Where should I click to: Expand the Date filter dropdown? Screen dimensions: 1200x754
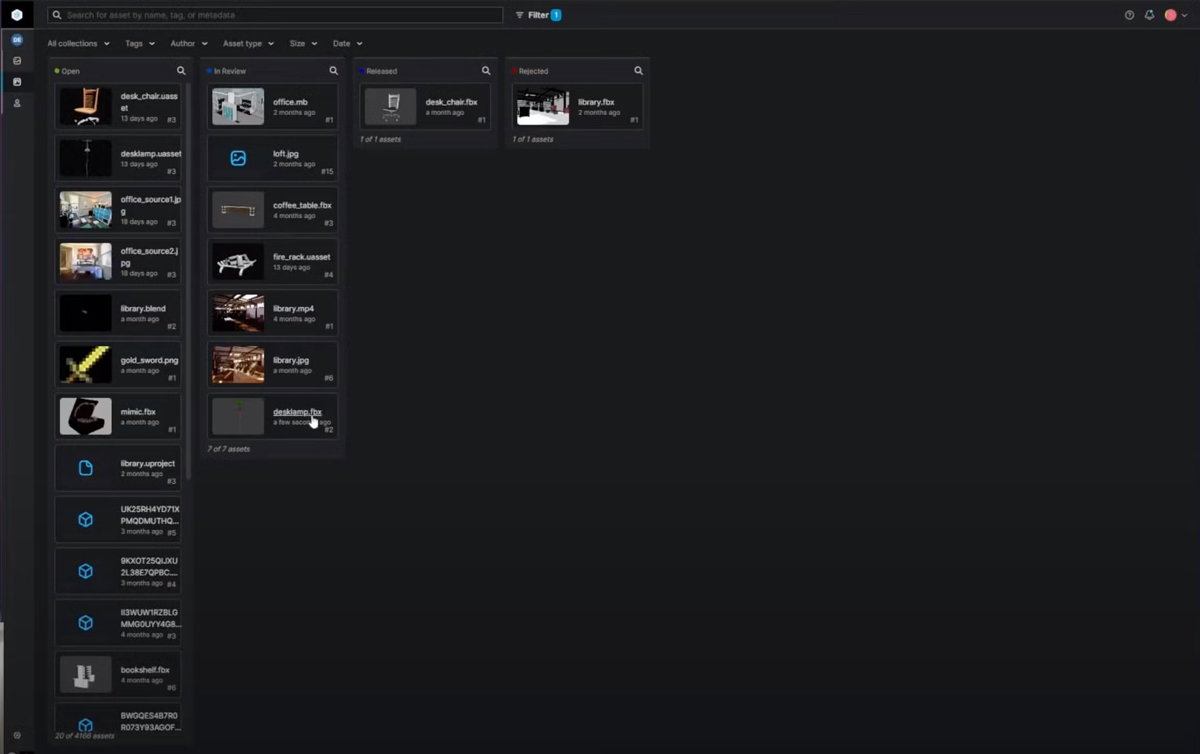(347, 44)
